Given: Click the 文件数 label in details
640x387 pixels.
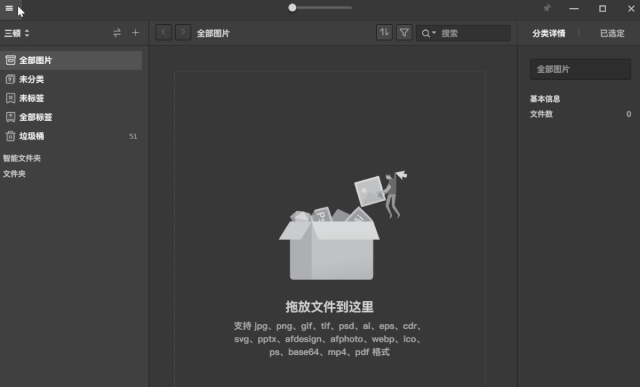Looking at the screenshot, I should click(541, 114).
